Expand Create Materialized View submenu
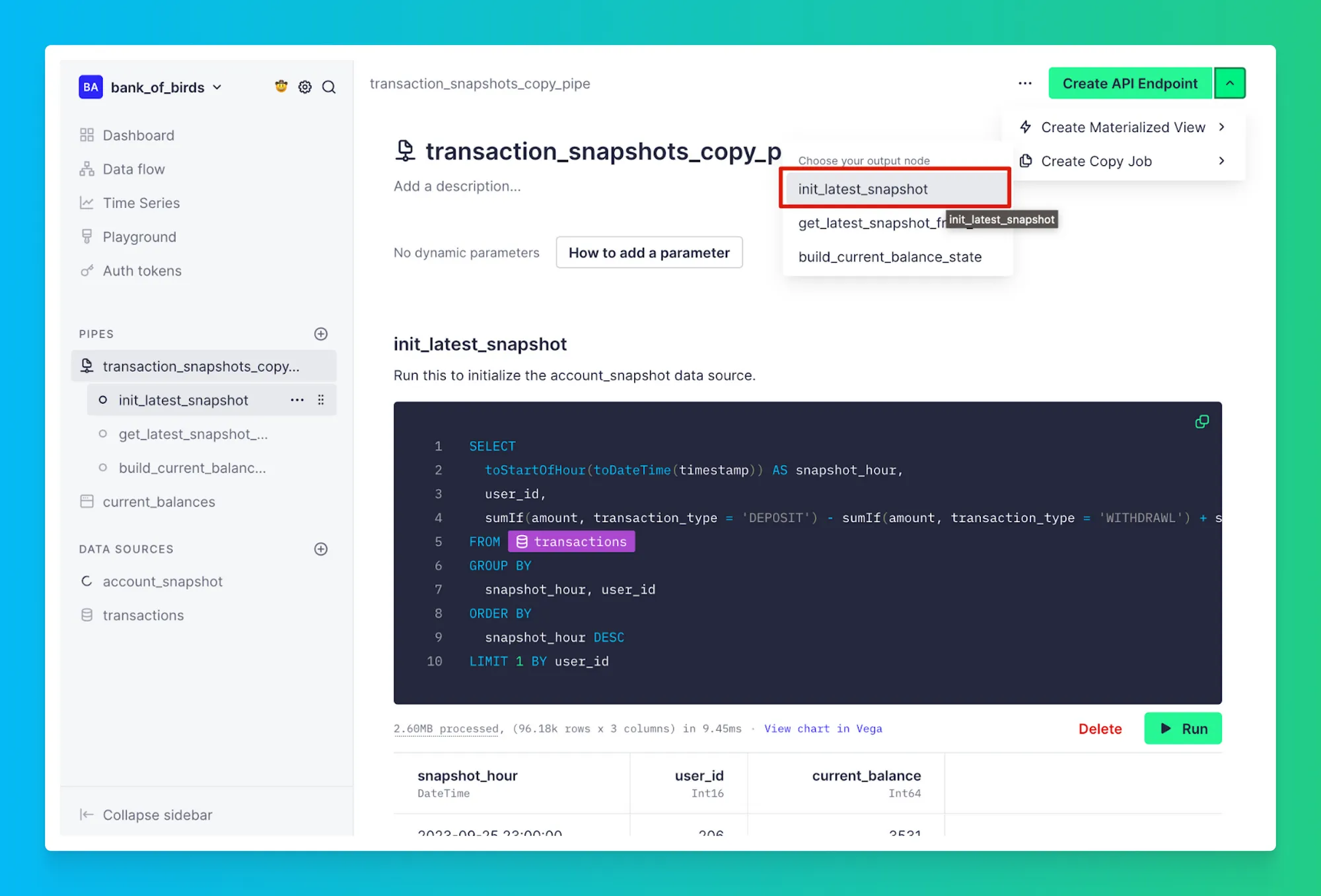 pos(1123,127)
